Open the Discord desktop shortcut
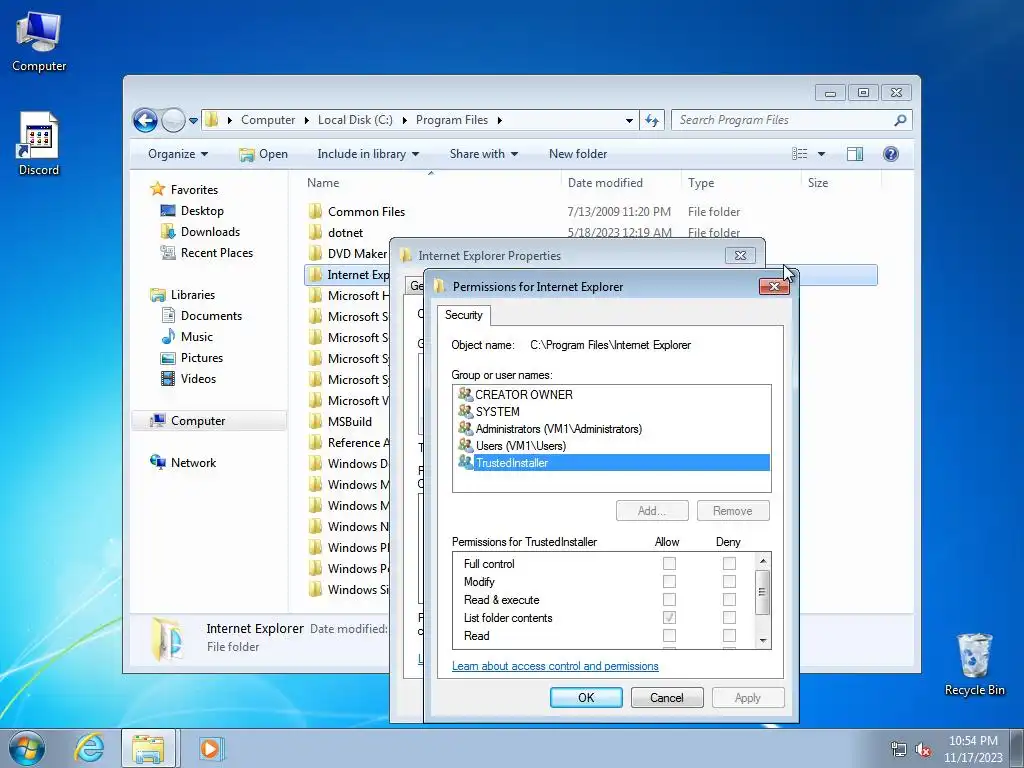 click(39, 144)
